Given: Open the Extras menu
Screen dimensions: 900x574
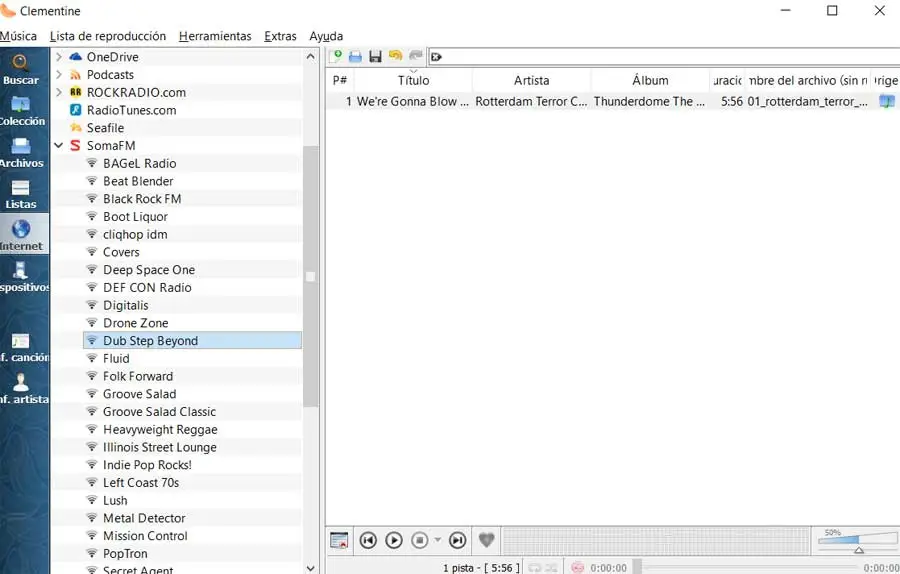Looking at the screenshot, I should coord(280,36).
